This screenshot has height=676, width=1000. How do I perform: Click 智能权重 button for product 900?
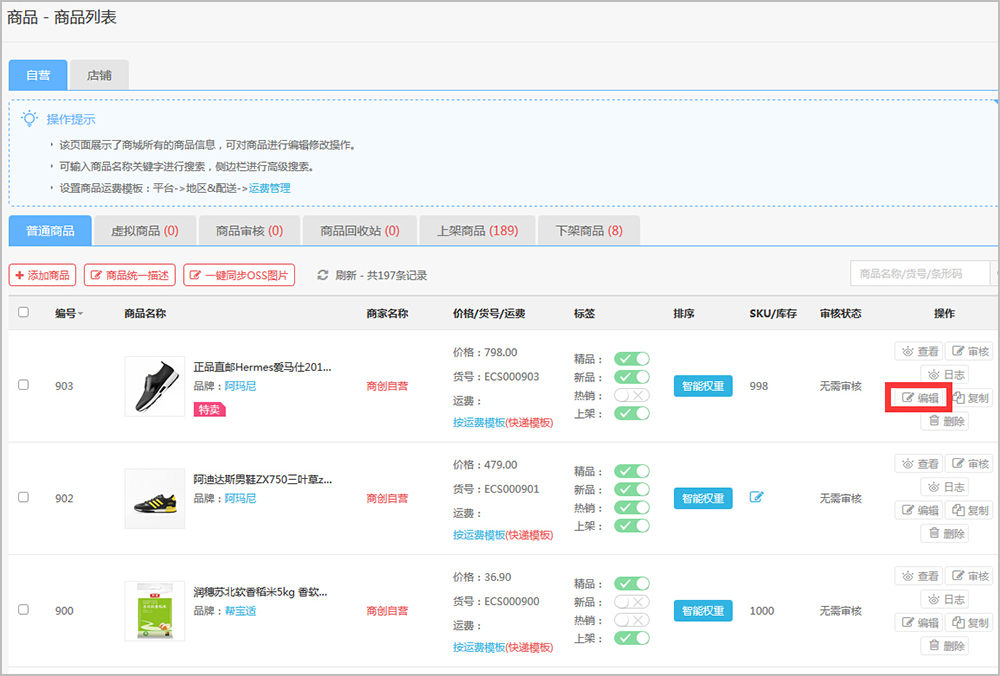click(703, 610)
